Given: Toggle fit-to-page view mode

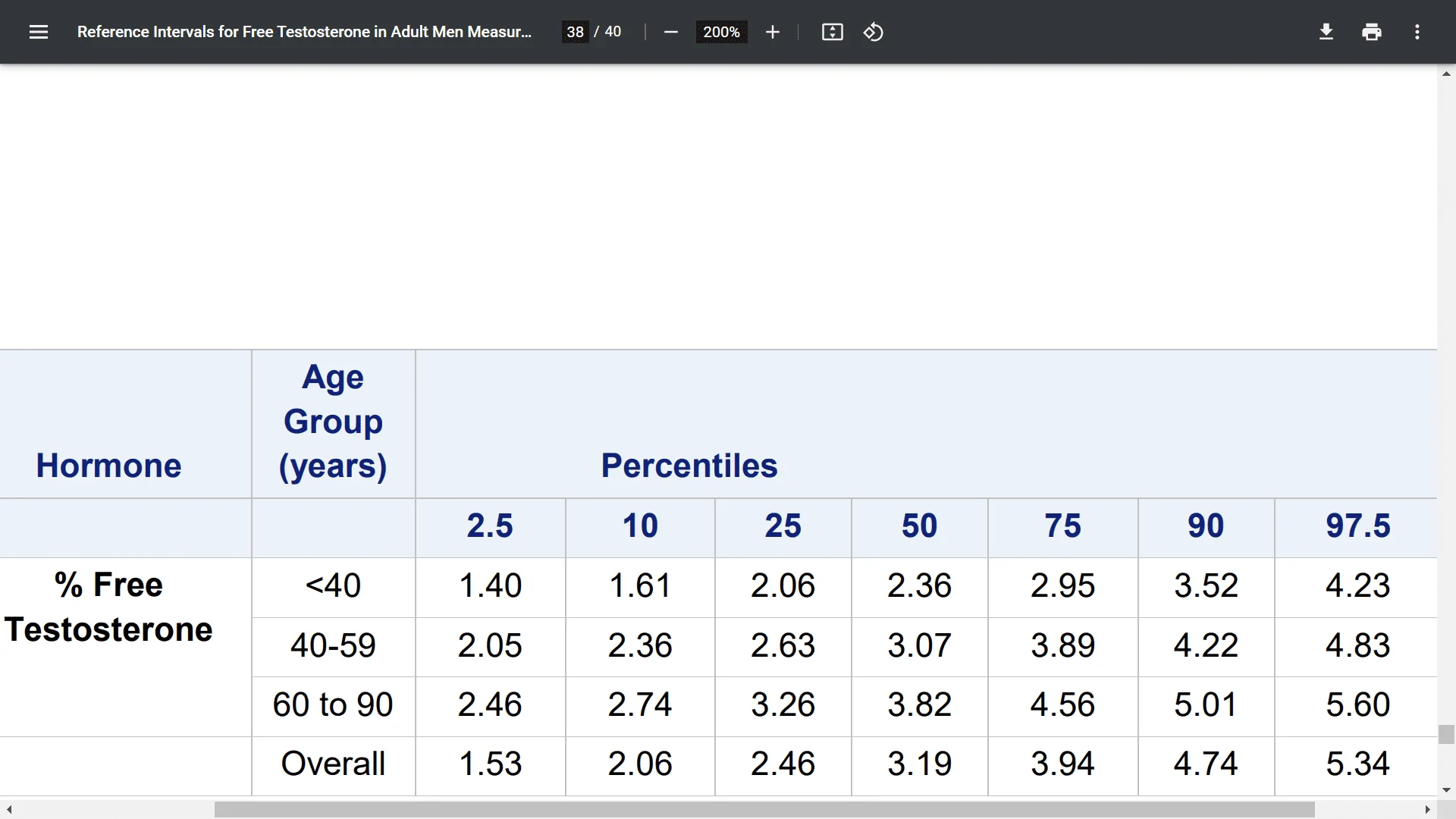Looking at the screenshot, I should click(832, 32).
